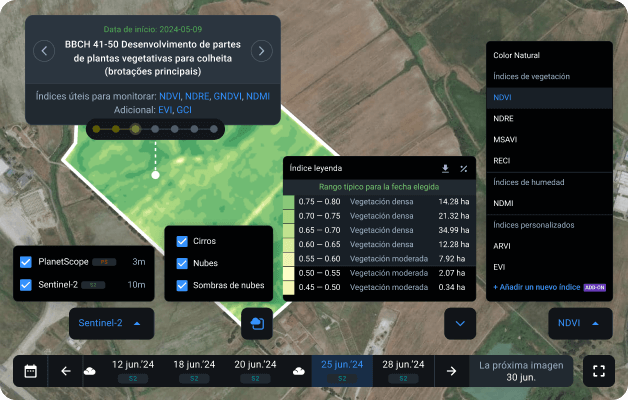Click the 0.60 – 0.65 range label
This screenshot has width=628, height=400.
pyautogui.click(x=320, y=245)
